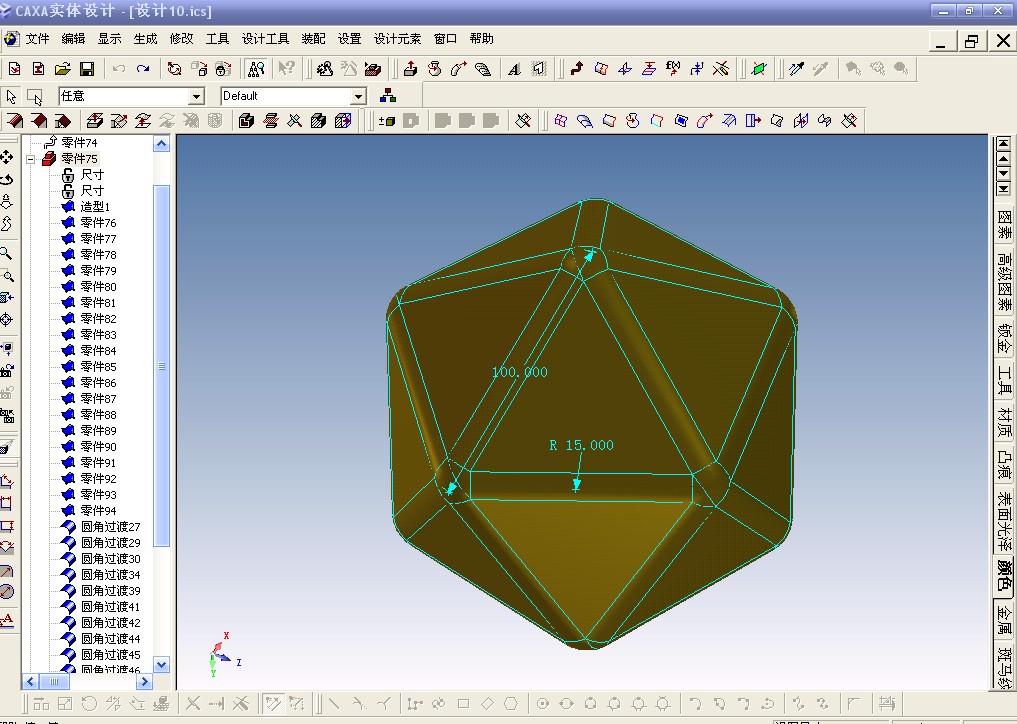Viewport: 1017px width, 724px height.
Task: Collapse the 零件75 tree node
Action: click(x=30, y=159)
